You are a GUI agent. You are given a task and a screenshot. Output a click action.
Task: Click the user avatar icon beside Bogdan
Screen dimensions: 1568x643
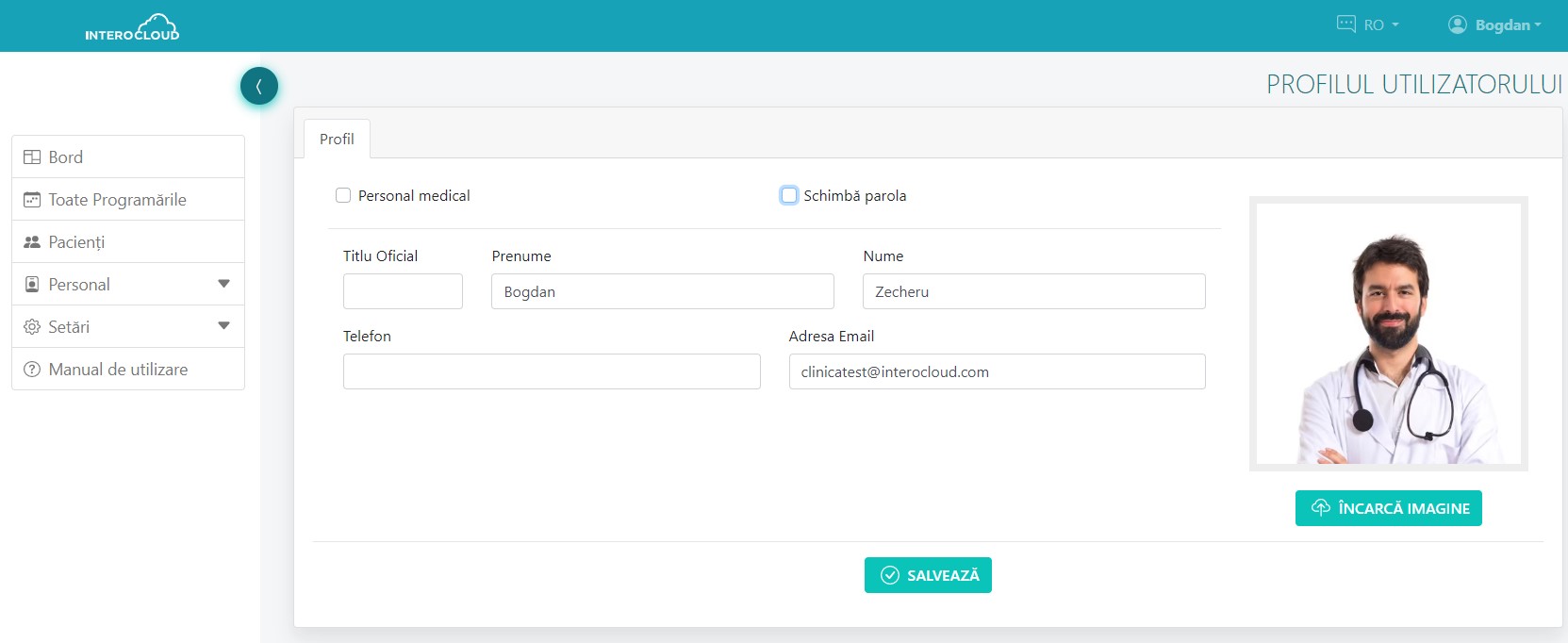[1458, 25]
